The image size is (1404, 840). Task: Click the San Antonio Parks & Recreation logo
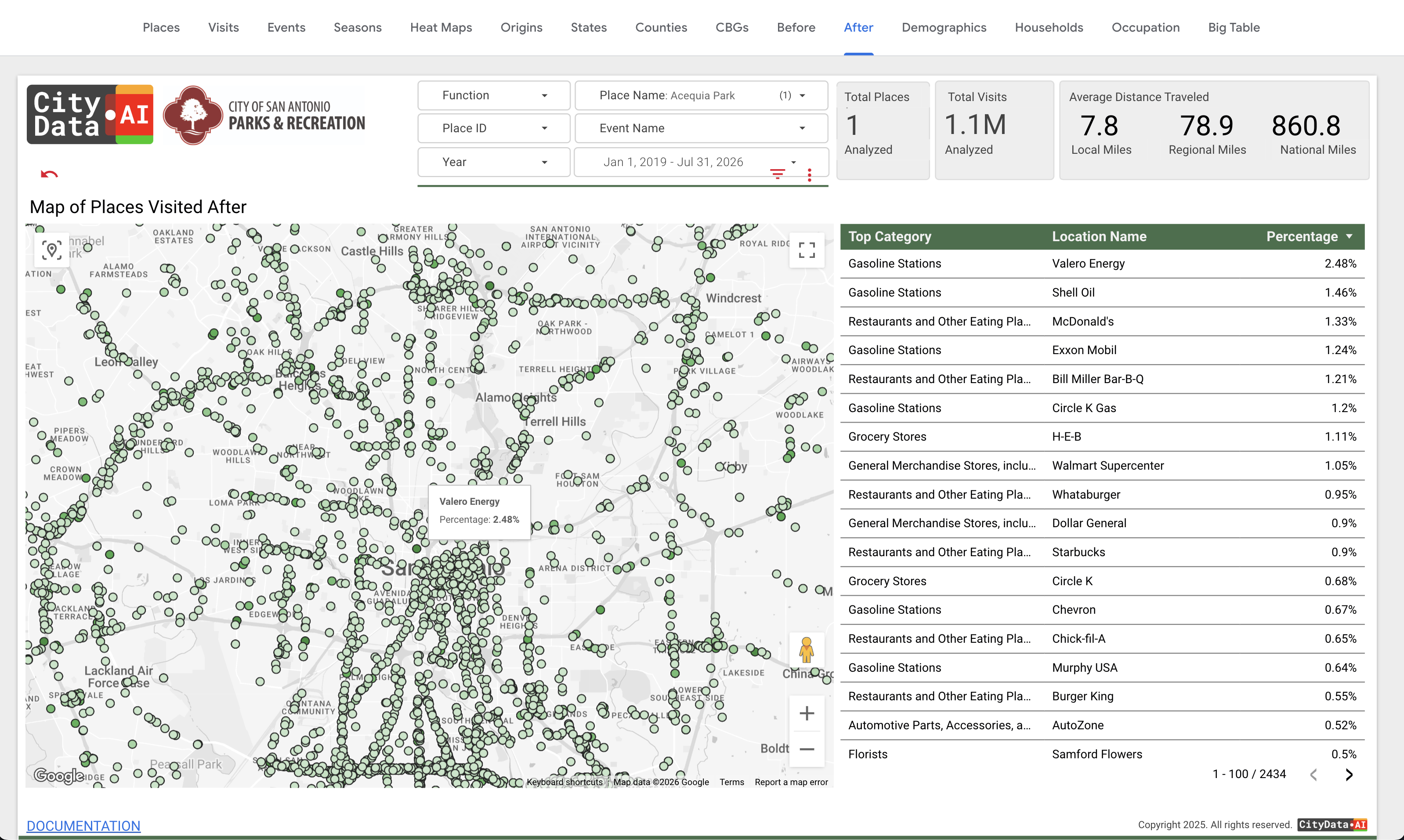(x=264, y=115)
